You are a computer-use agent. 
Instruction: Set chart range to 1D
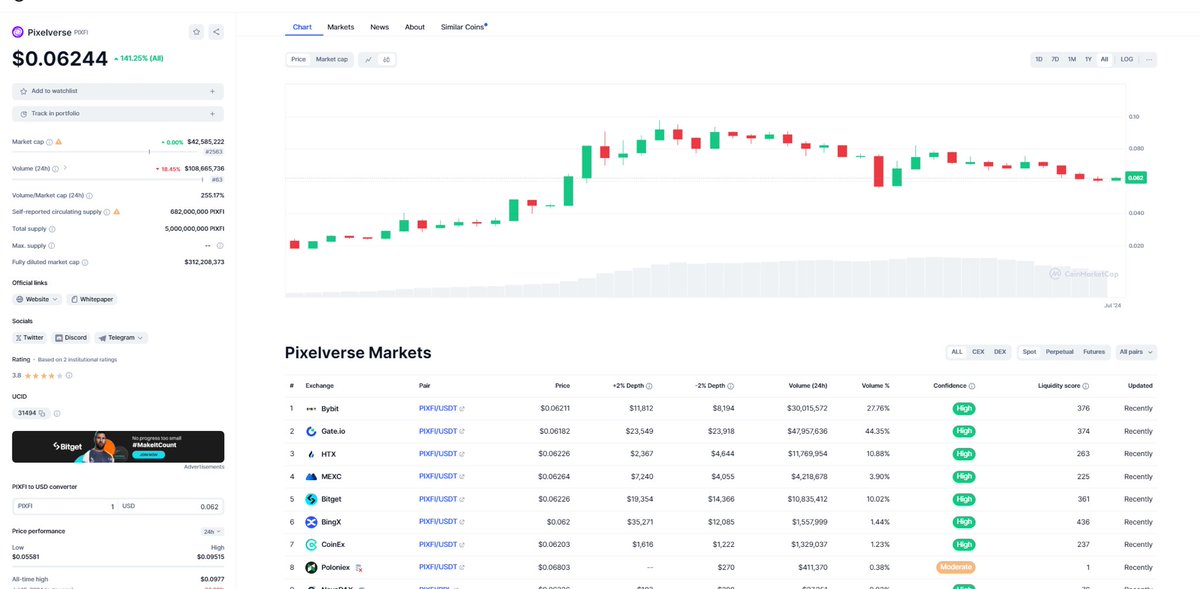[x=1039, y=60]
